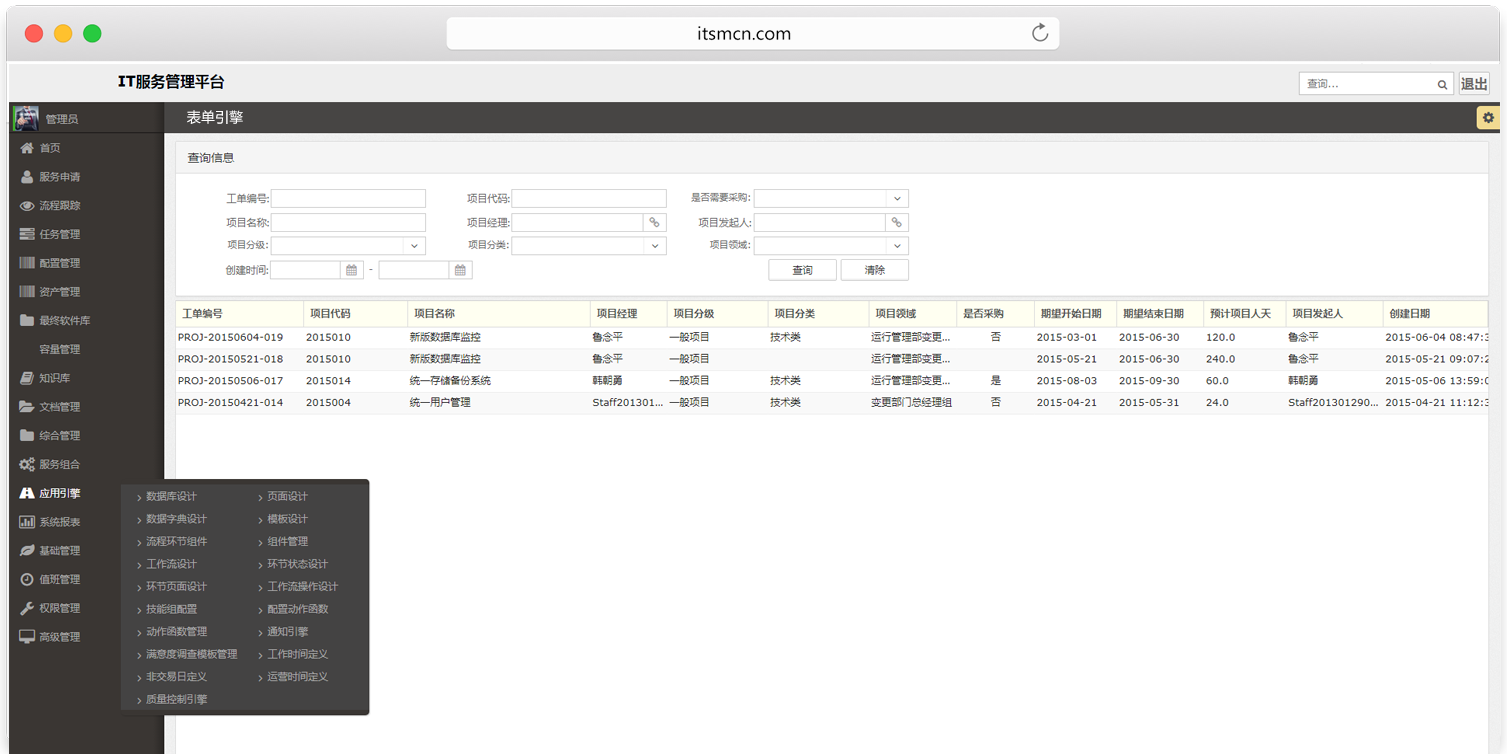Go to 知识库 in the sidebar
This screenshot has height=754, width=1507.
(54, 379)
